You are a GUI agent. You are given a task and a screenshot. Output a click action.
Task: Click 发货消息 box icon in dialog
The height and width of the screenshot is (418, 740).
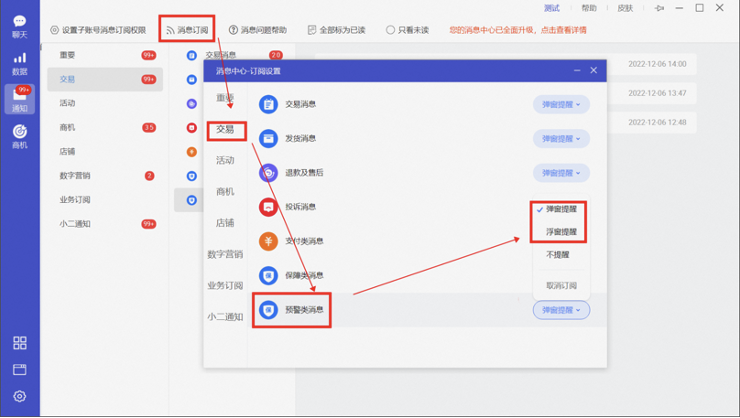tap(268, 139)
